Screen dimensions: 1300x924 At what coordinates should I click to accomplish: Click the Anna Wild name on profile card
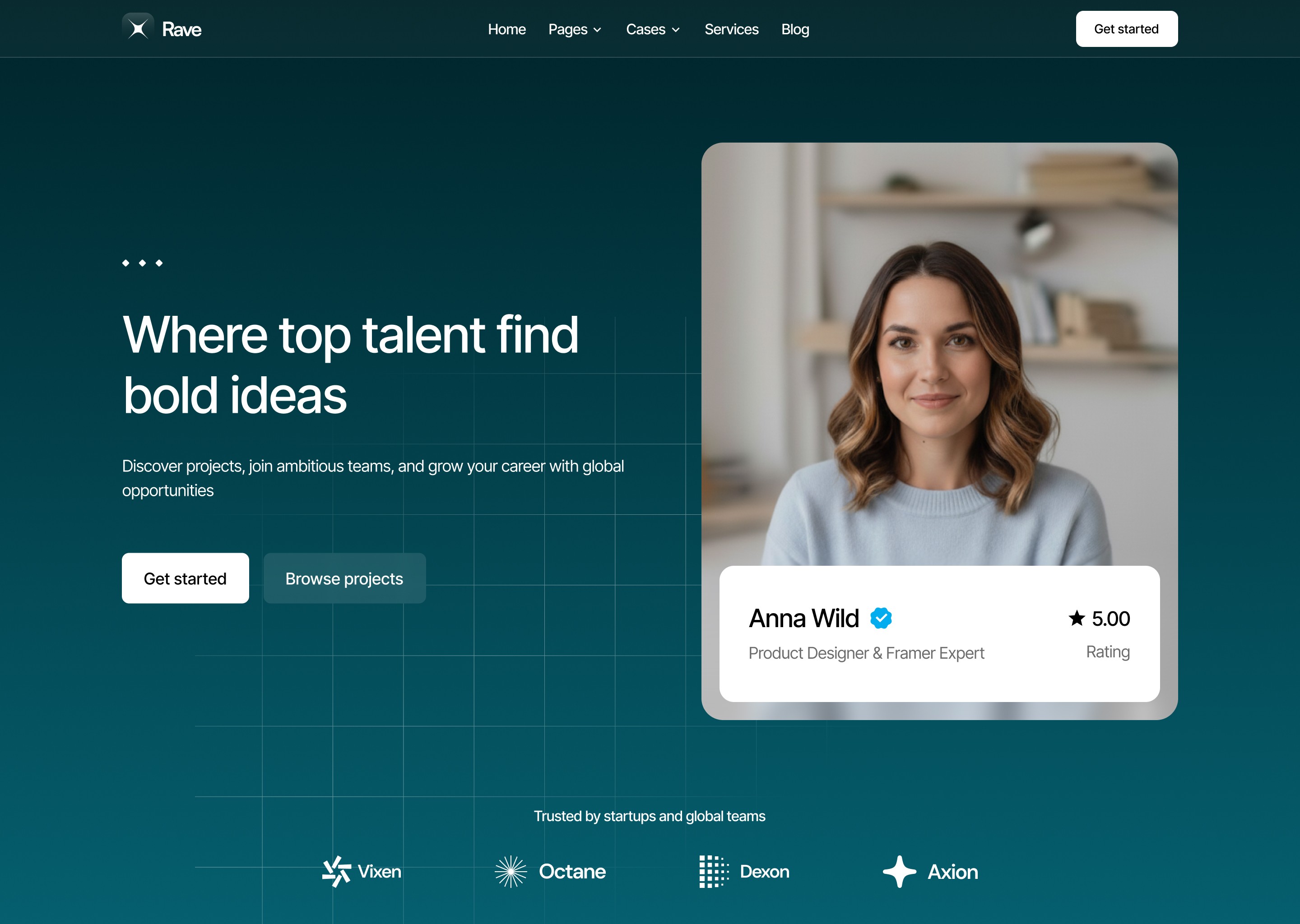[803, 618]
